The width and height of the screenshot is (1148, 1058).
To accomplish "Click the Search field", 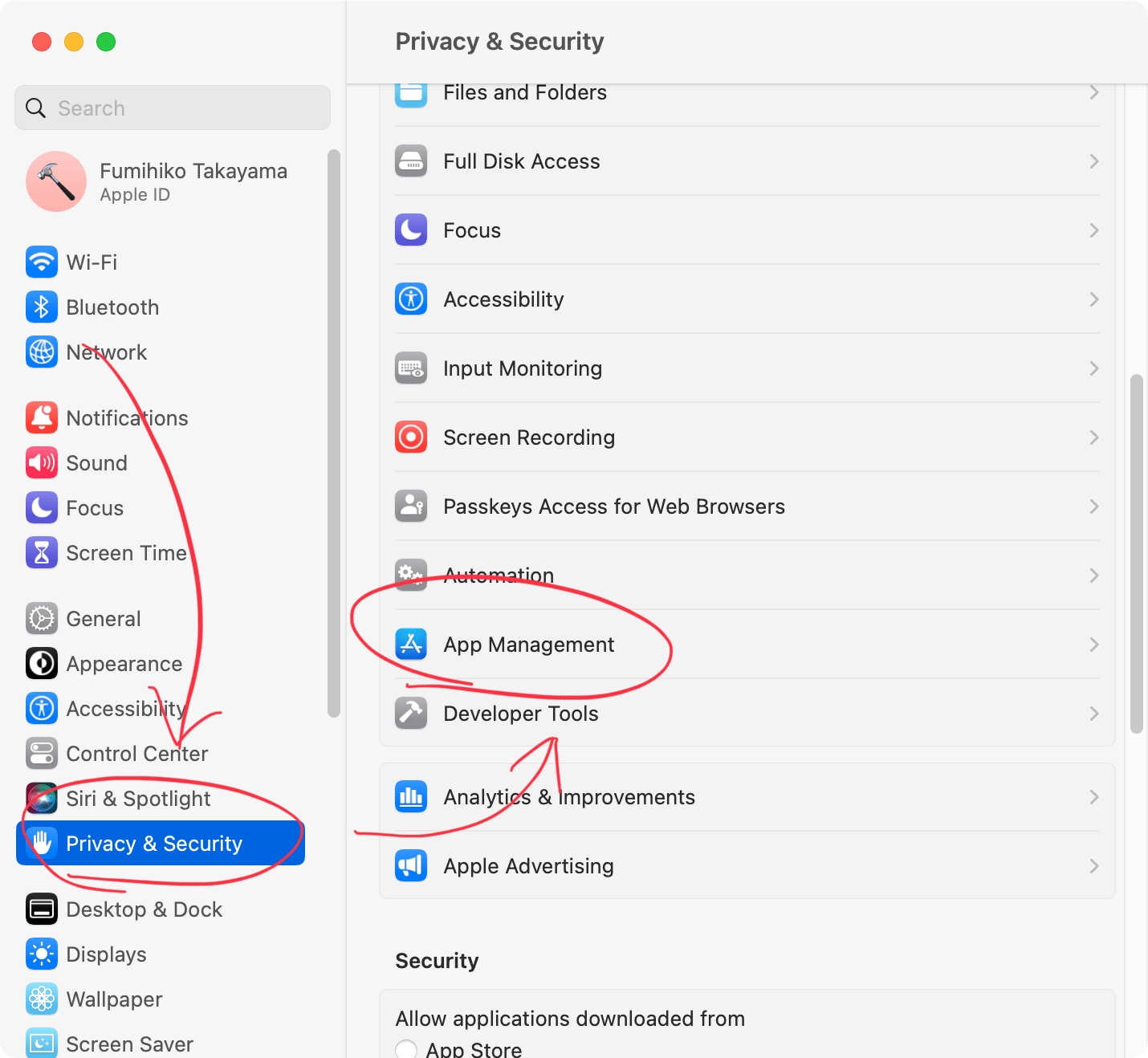I will (173, 108).
